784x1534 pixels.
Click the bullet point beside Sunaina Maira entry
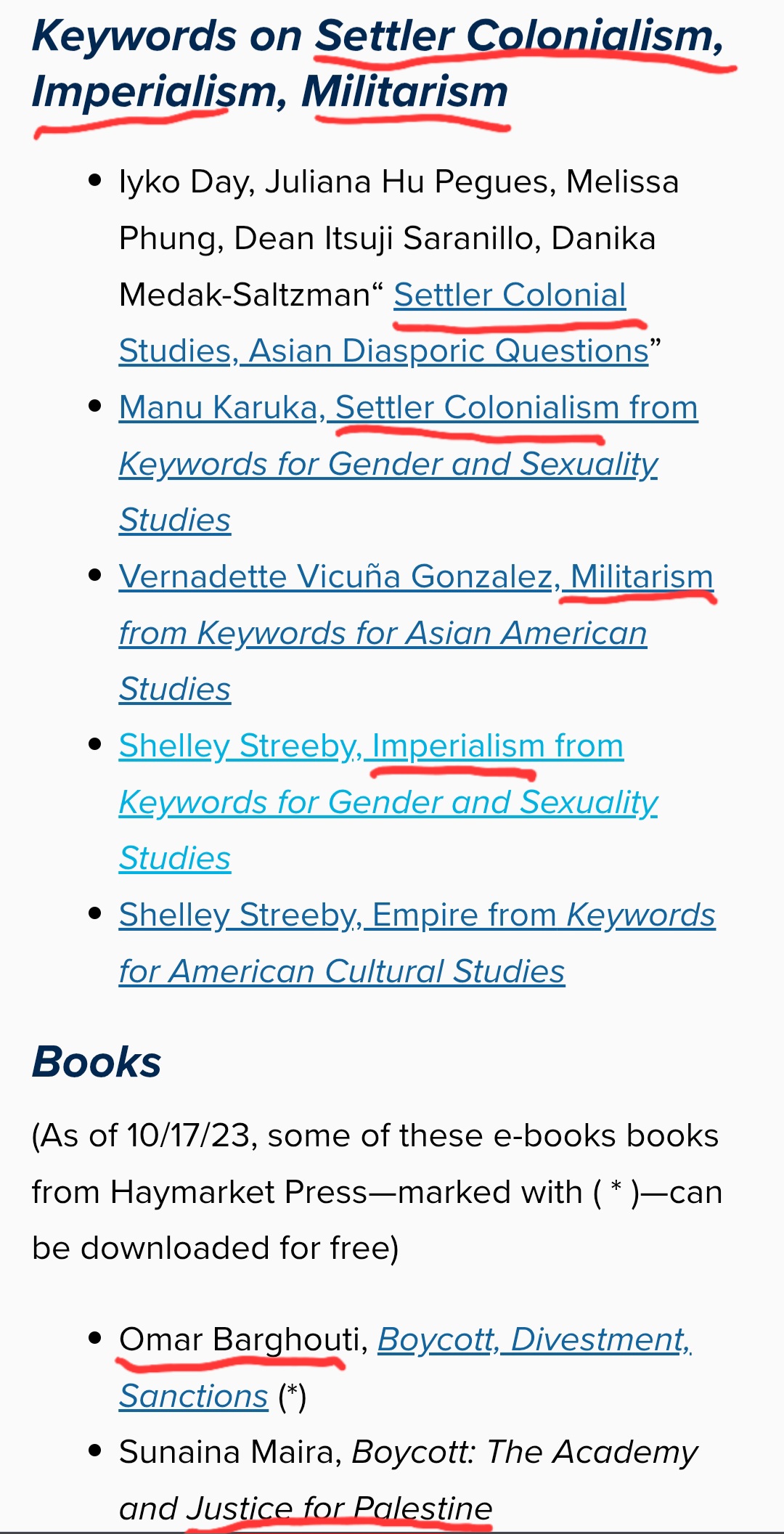click(x=94, y=1451)
